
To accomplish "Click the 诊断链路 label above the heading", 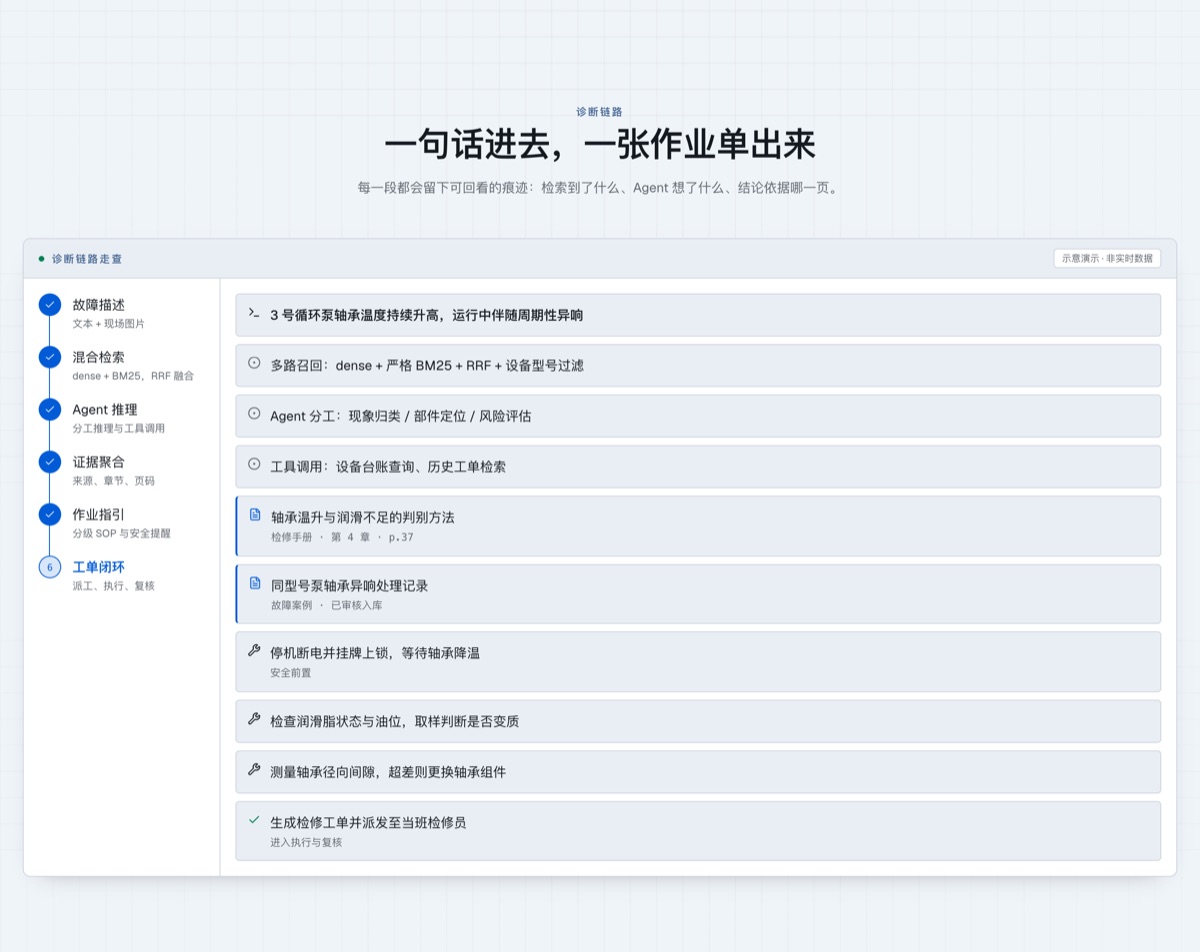I will [600, 112].
